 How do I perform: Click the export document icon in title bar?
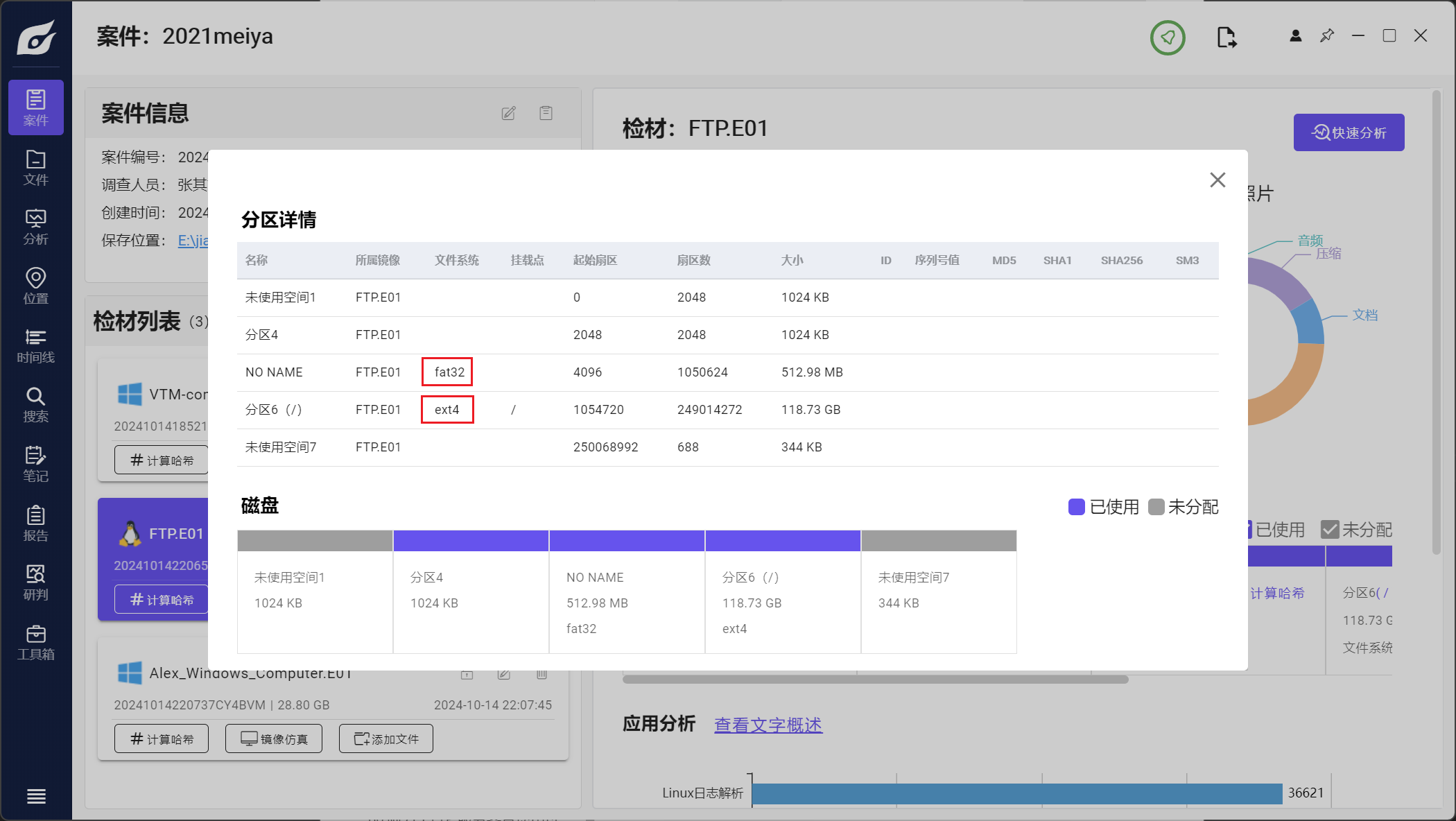[1227, 37]
